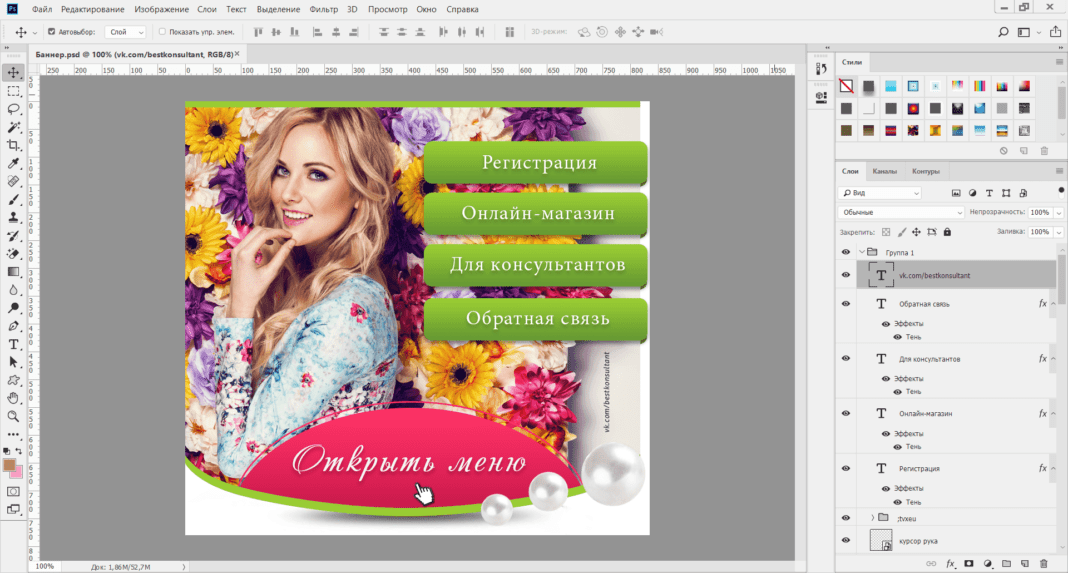Delete layer using trash icon
The width and height of the screenshot is (1068, 573).
(1044, 564)
